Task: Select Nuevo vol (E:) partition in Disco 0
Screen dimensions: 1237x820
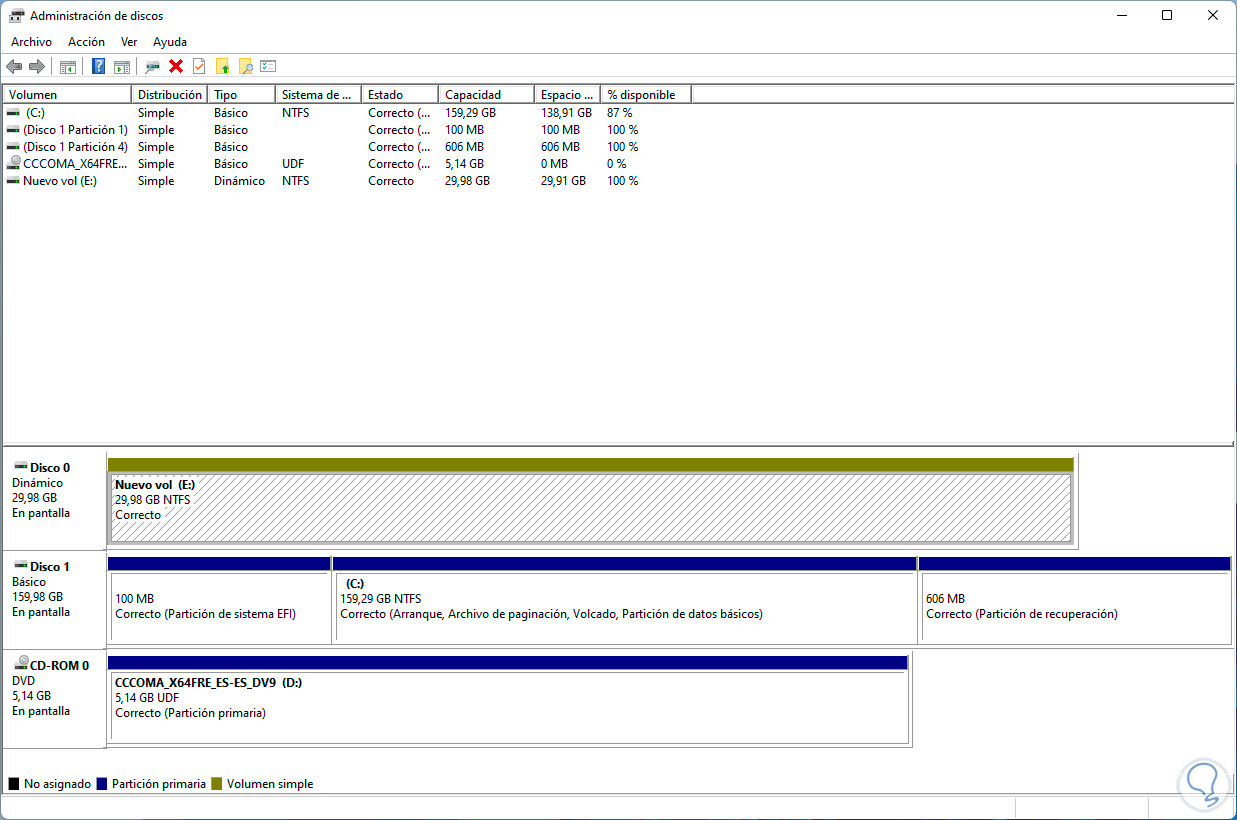Action: click(x=591, y=508)
